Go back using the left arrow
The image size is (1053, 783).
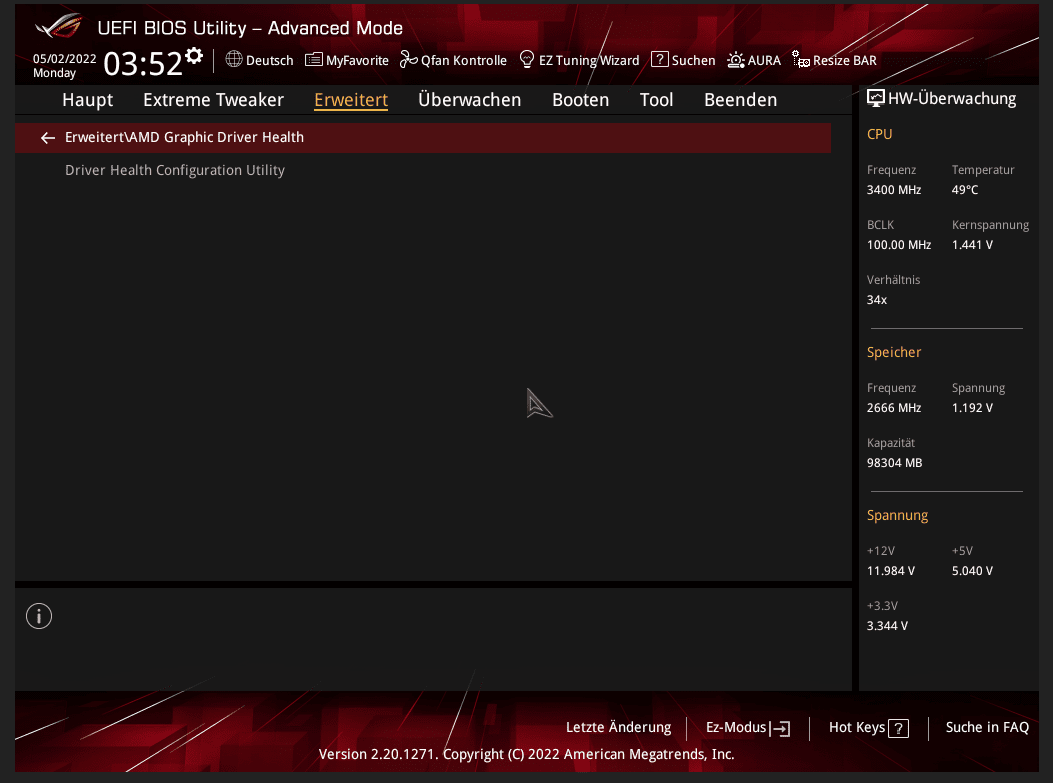(48, 138)
